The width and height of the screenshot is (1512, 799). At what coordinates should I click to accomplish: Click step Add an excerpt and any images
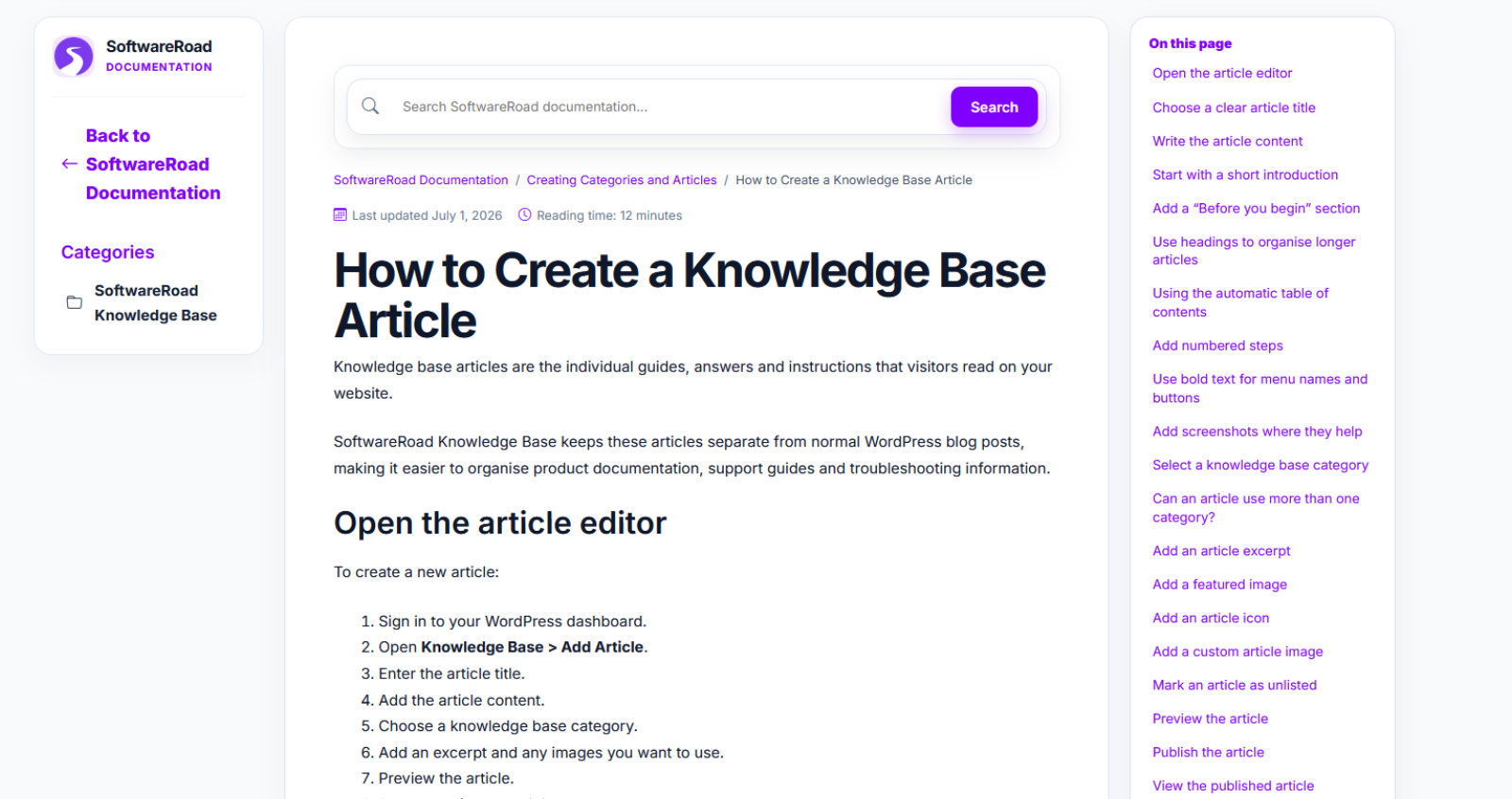pyautogui.click(x=551, y=753)
